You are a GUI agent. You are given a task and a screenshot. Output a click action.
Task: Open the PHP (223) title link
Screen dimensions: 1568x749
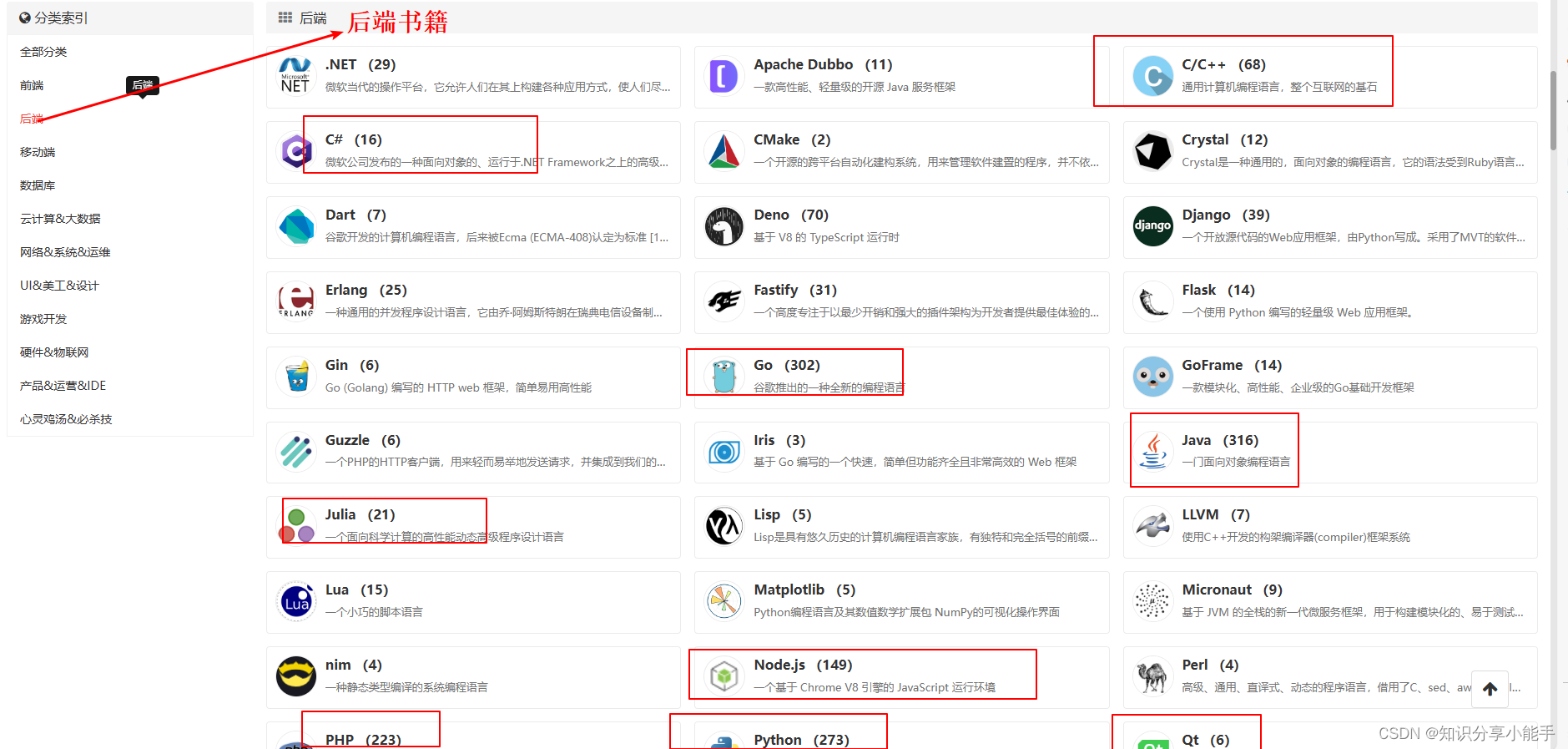coord(363,740)
